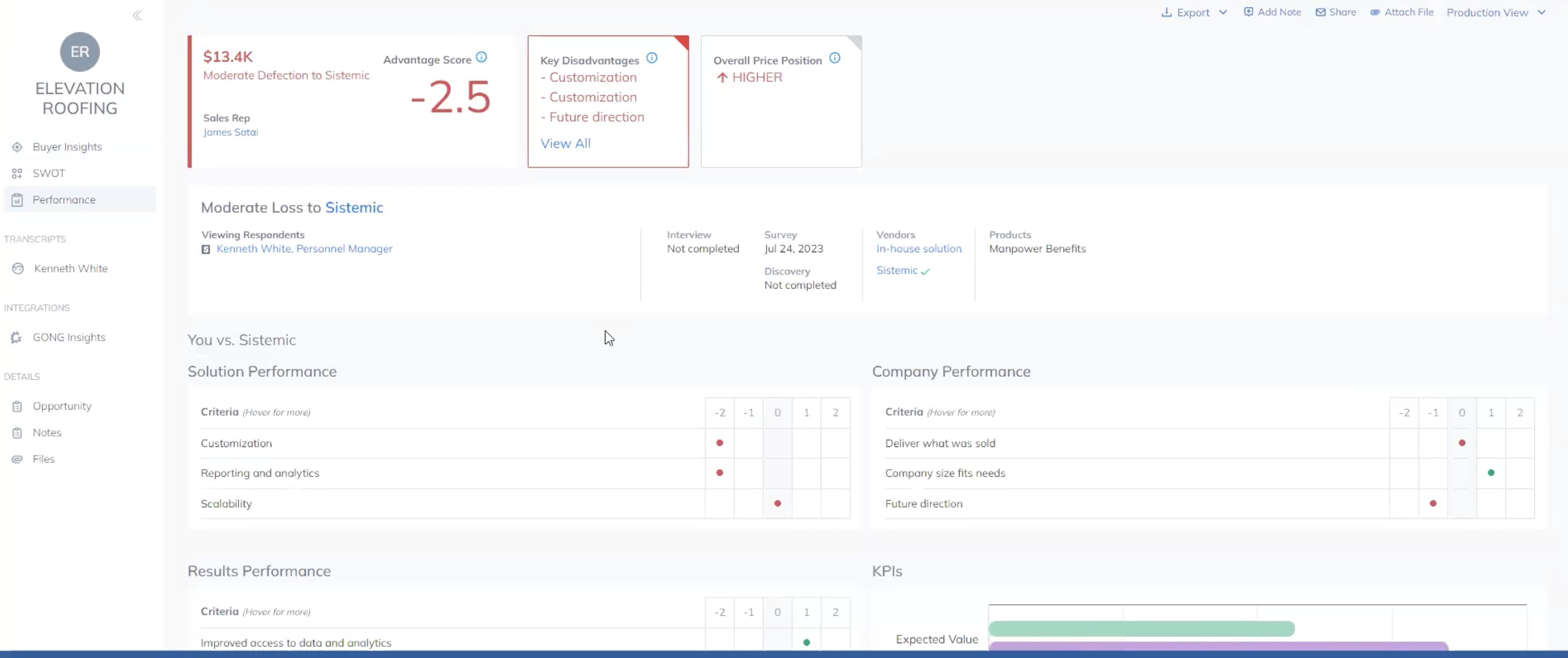1568x658 pixels.
Task: Open Notes in Details
Action: pyautogui.click(x=47, y=433)
